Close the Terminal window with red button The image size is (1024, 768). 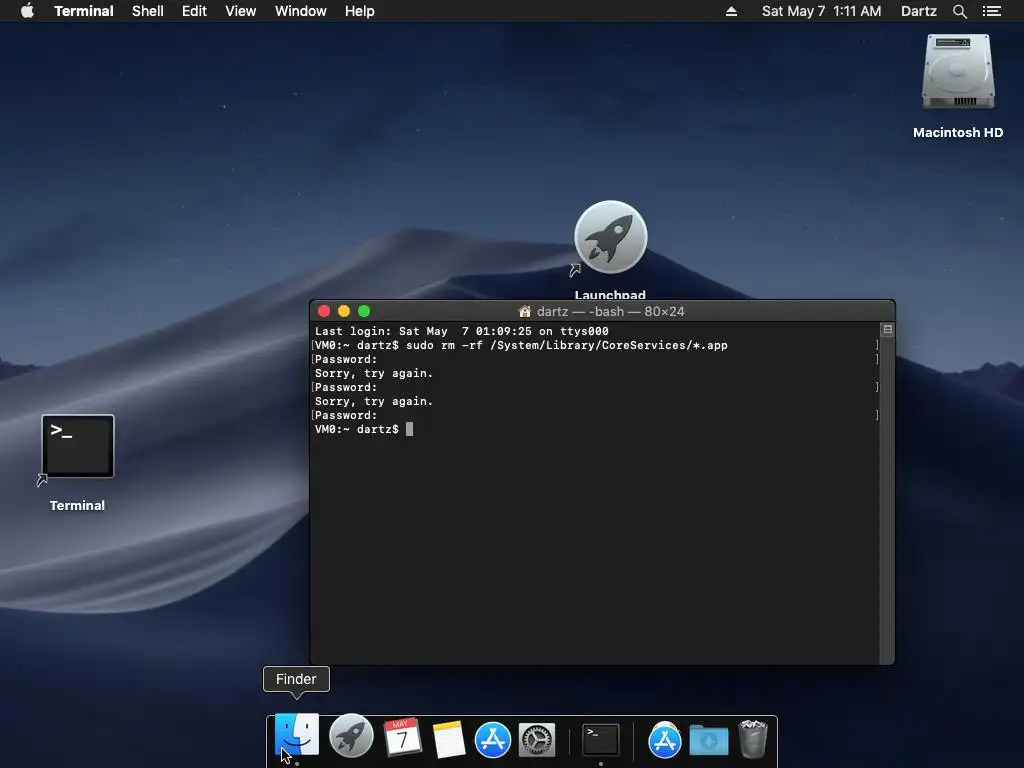[x=324, y=312]
